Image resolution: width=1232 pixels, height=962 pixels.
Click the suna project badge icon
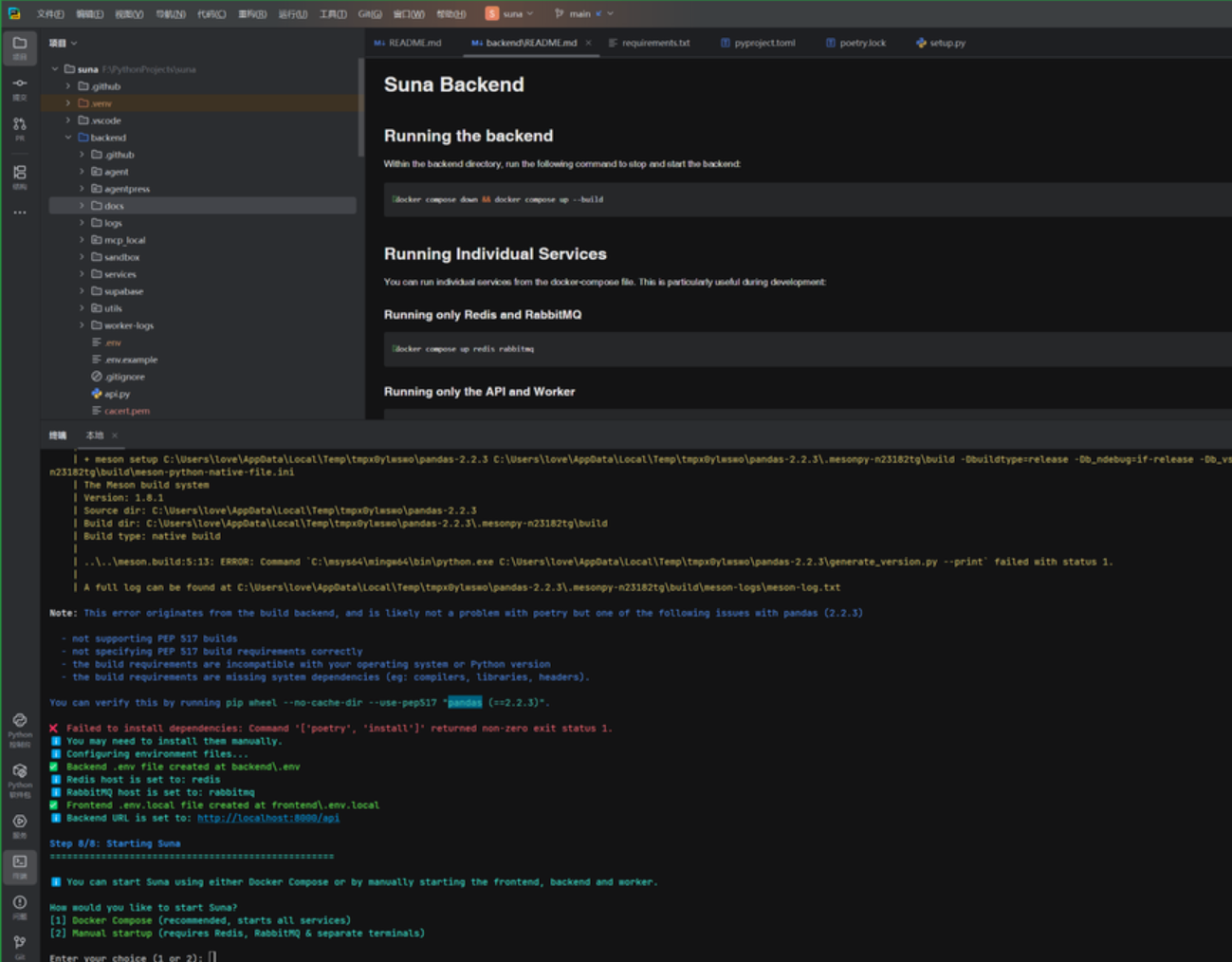point(491,13)
